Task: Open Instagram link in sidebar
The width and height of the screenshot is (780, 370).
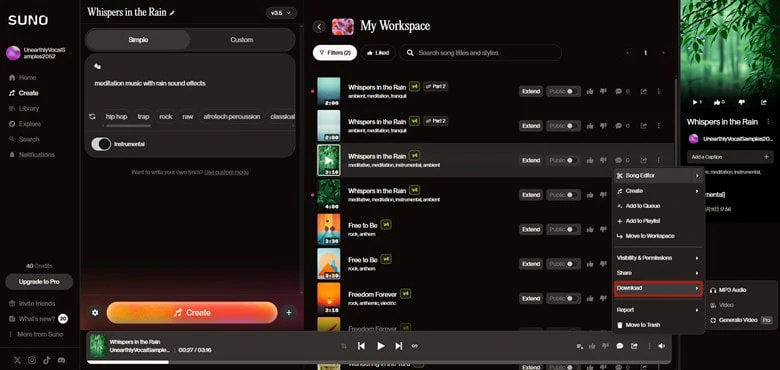Action: (32, 360)
